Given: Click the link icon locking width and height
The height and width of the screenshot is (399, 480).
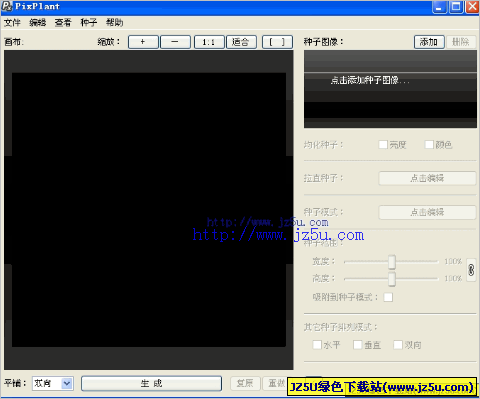Looking at the screenshot, I should [x=471, y=270].
